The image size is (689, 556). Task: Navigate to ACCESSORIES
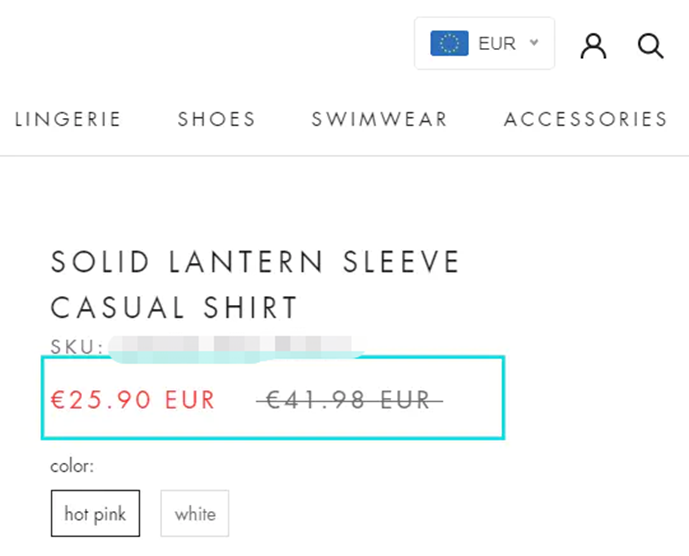(x=586, y=119)
